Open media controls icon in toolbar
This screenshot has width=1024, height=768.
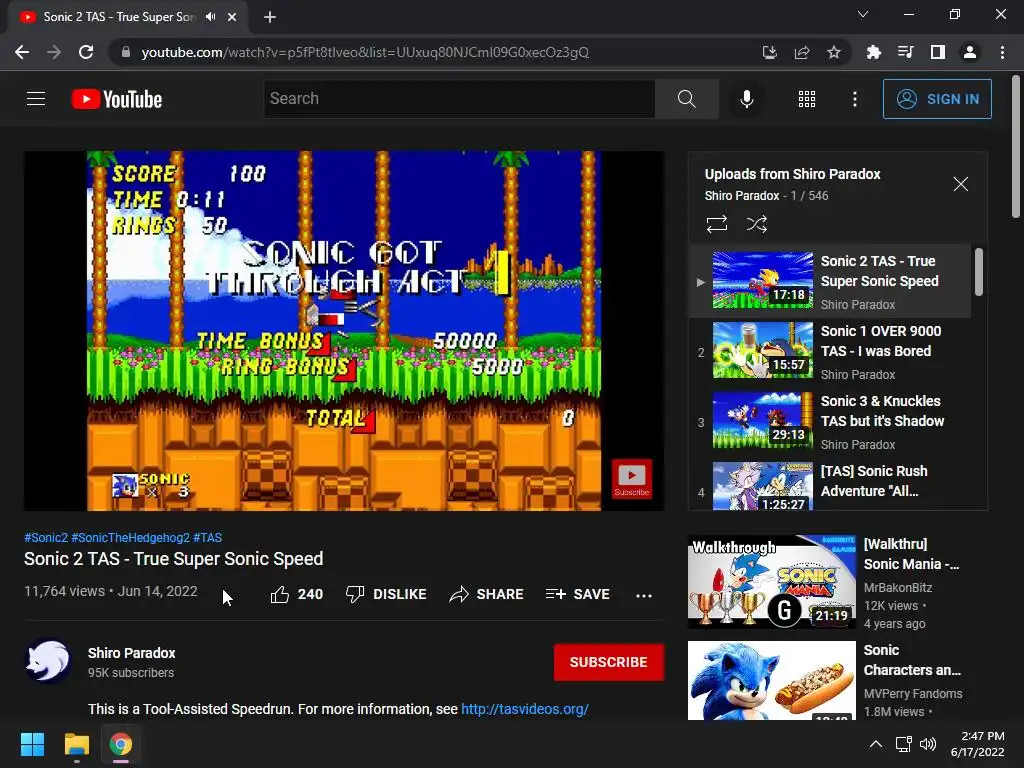click(905, 52)
